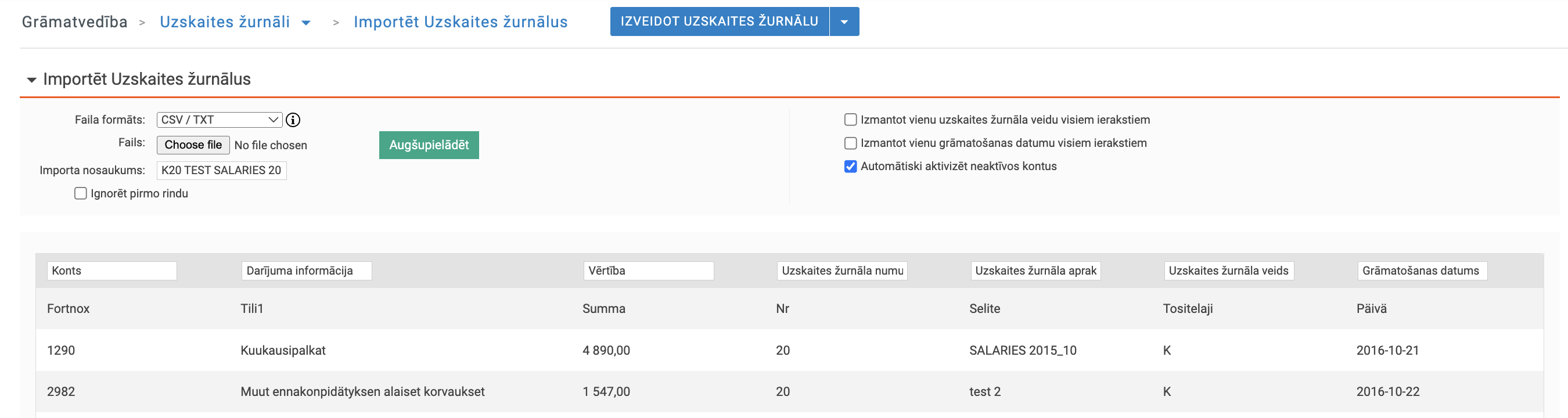Click the date 2016-10-22
The image size is (1568, 418).
(1388, 392)
